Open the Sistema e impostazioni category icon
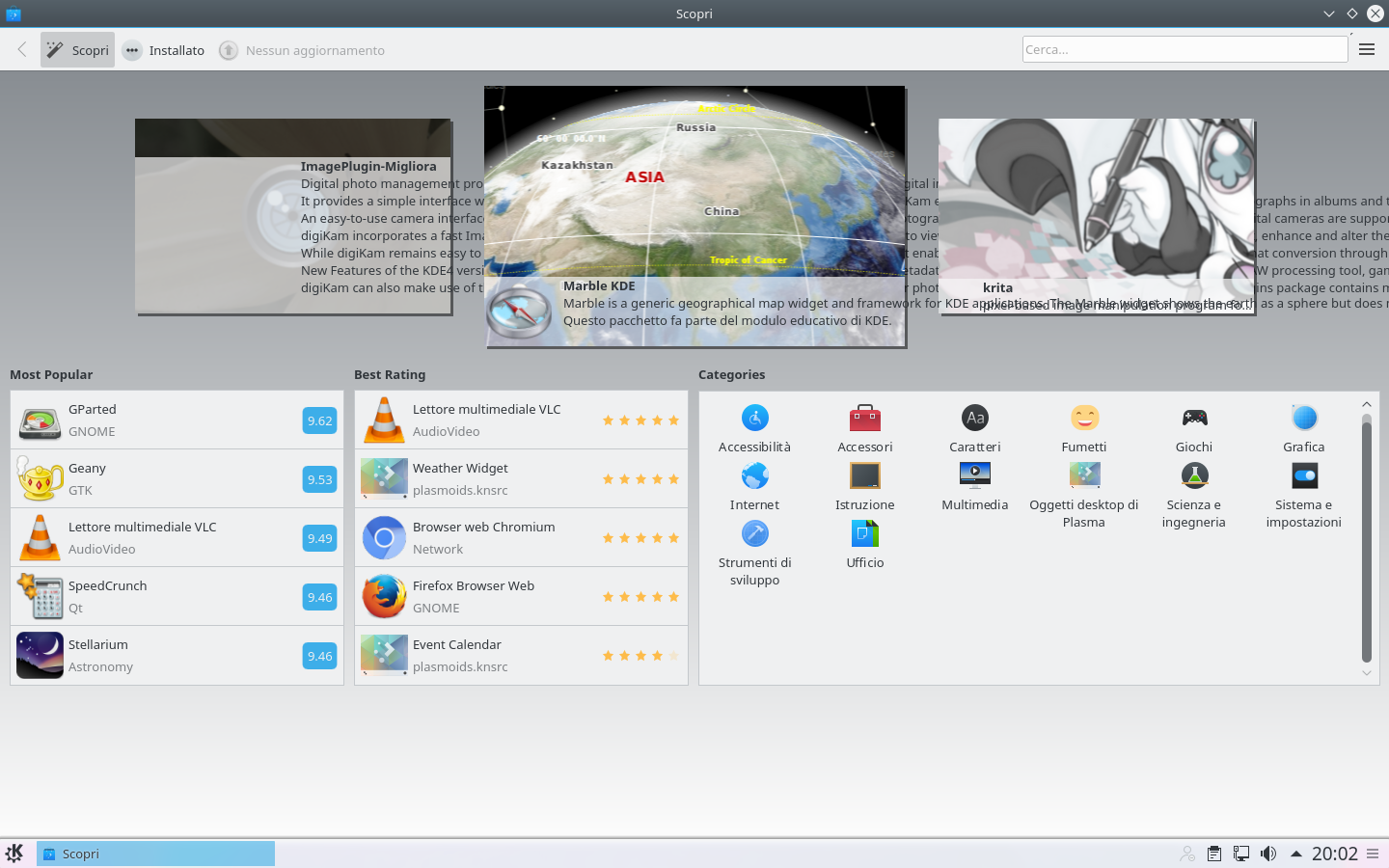Image resolution: width=1389 pixels, height=868 pixels. point(1303,476)
